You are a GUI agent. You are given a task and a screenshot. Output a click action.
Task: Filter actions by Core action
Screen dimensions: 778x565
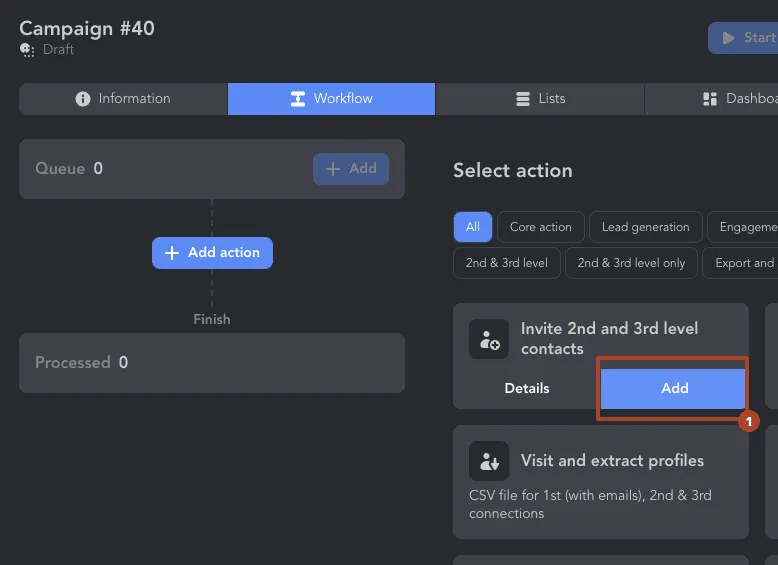pos(541,227)
